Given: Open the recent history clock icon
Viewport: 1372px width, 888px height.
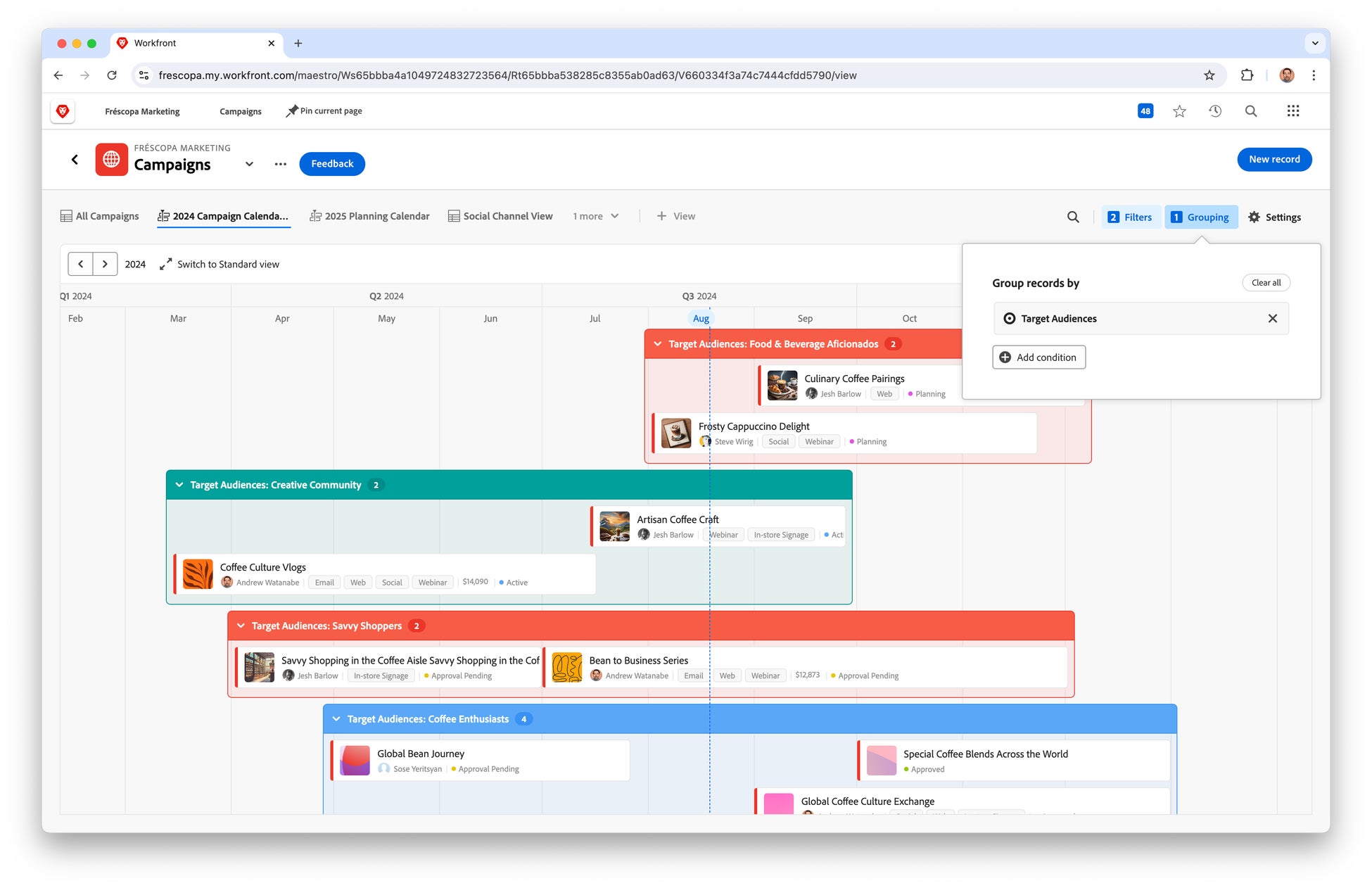Looking at the screenshot, I should [1215, 111].
